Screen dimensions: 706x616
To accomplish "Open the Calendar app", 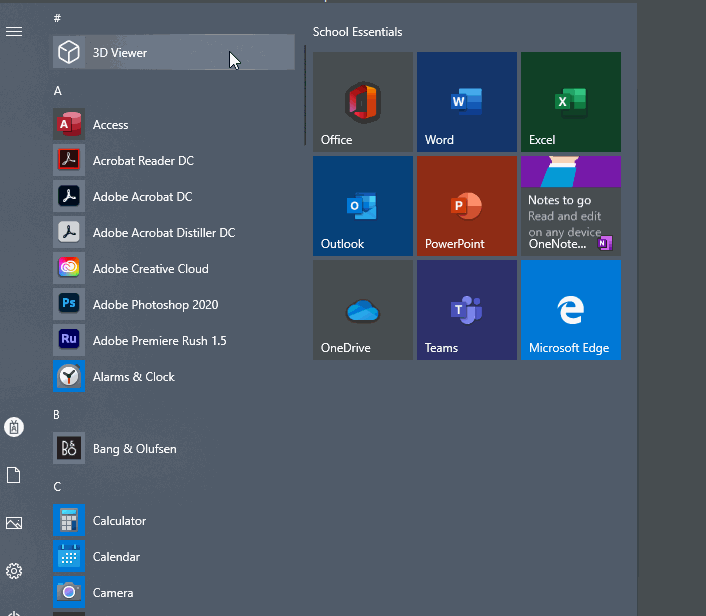I will click(x=174, y=557).
